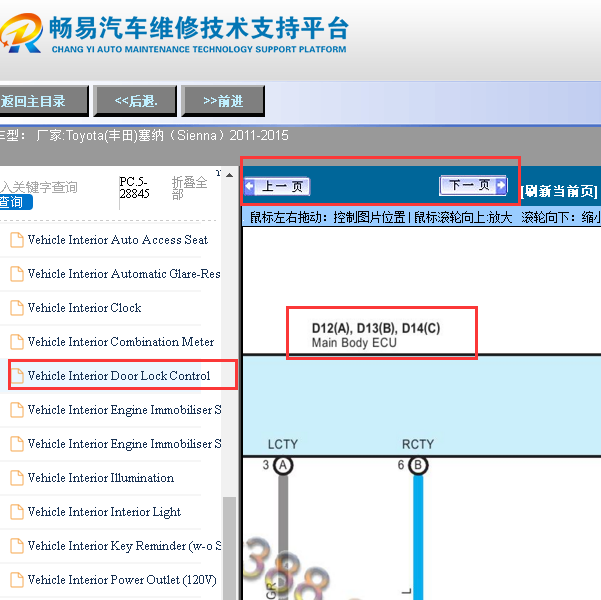The image size is (601, 600).
Task: Click the blue wire below connector B
Action: [x=418, y=537]
